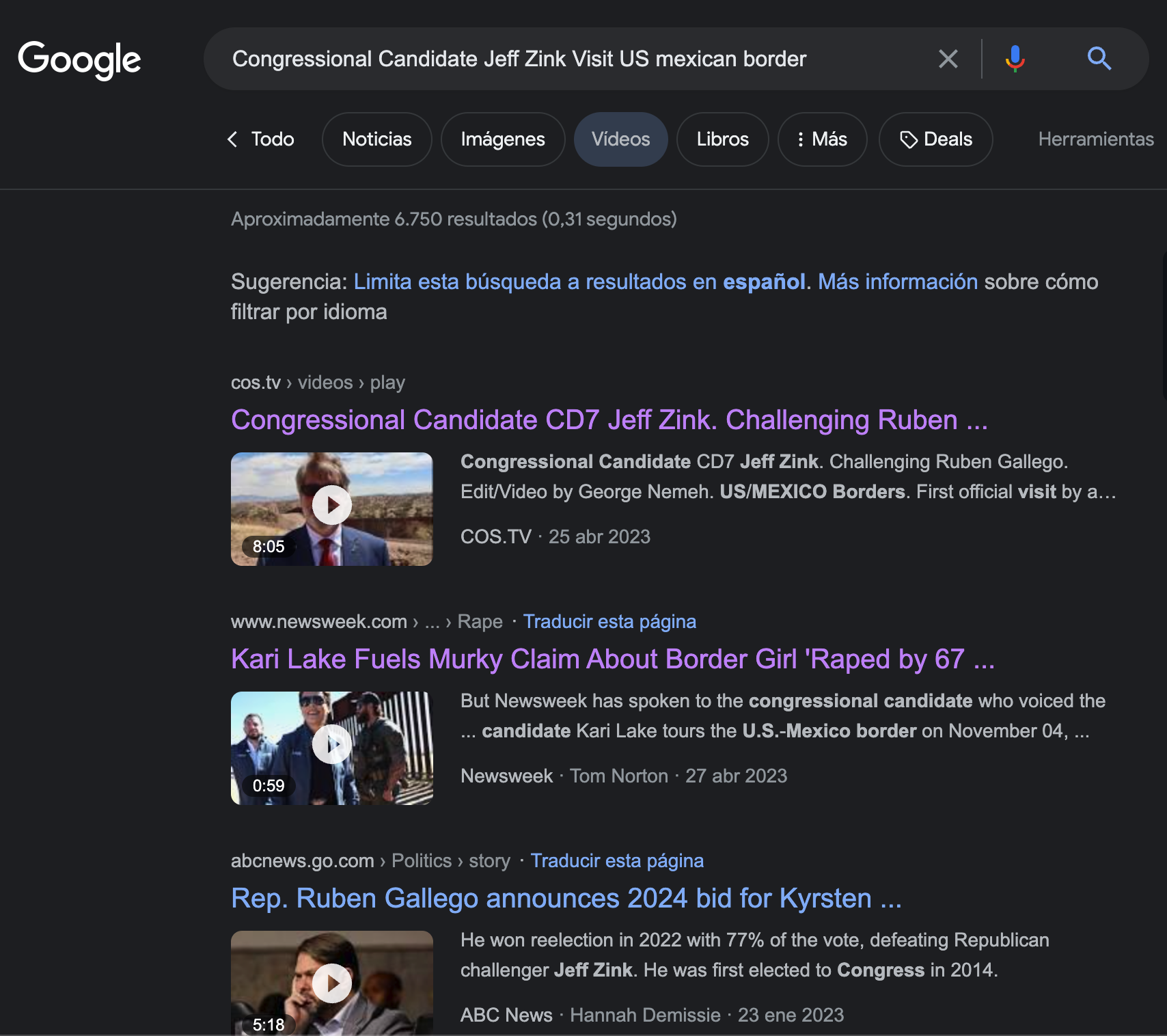Click the cos.tv breadcrumb URL
The height and width of the screenshot is (1036, 1167).
(x=318, y=383)
